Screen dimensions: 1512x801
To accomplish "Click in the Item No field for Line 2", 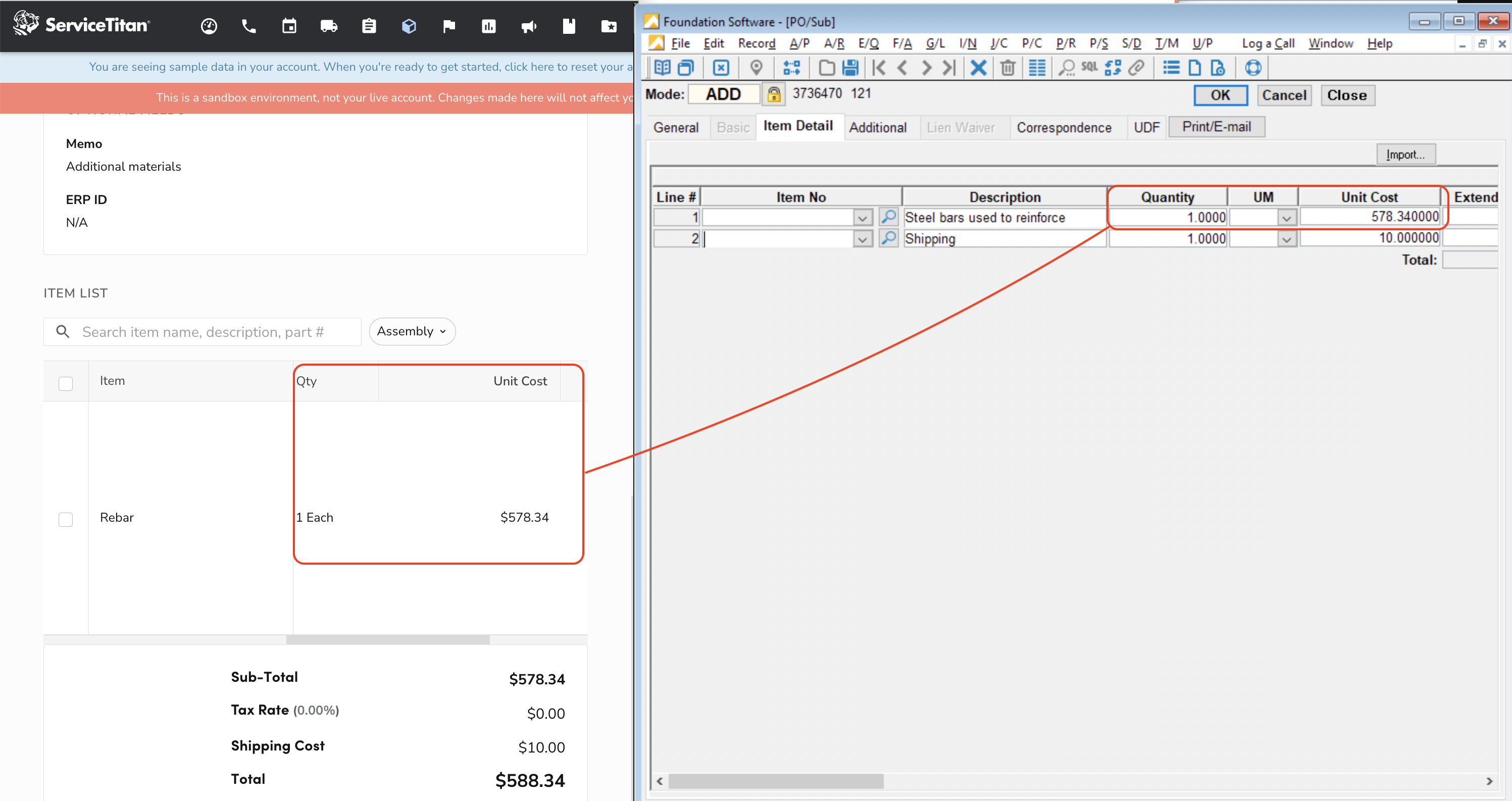I will click(775, 238).
